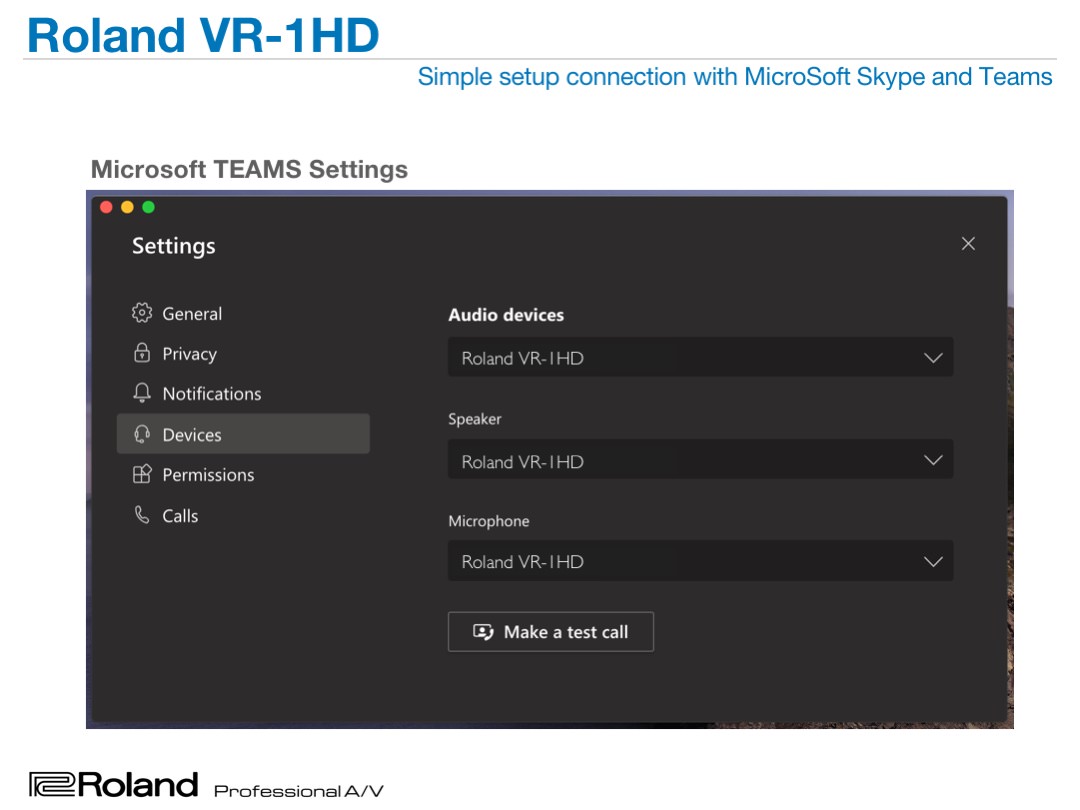Click the red window close button
The image size is (1080, 810).
pos(106,207)
